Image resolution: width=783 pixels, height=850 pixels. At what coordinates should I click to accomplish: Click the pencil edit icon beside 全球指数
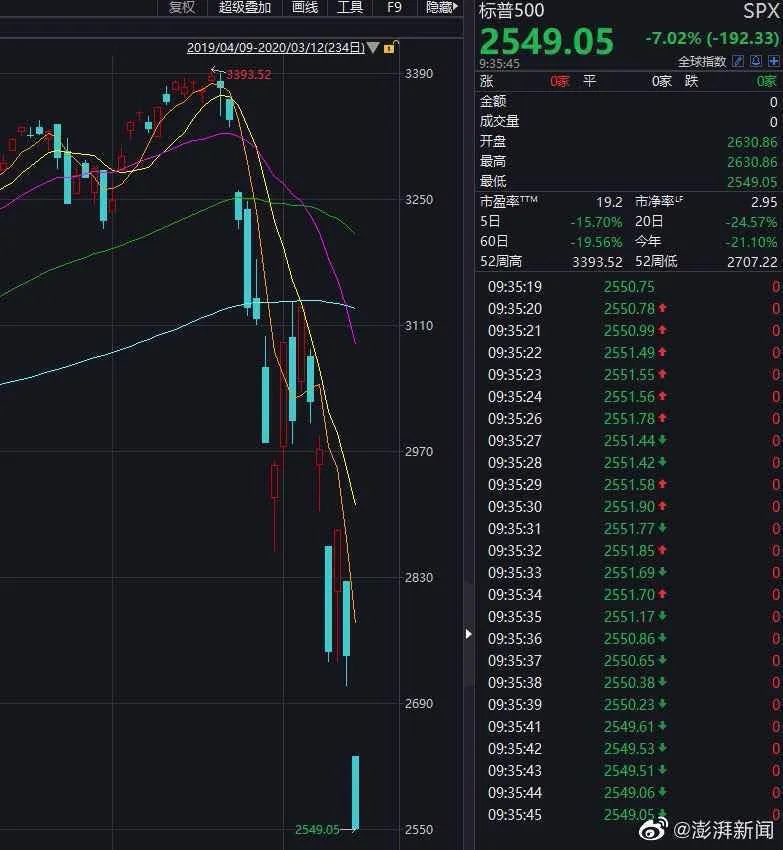tap(738, 61)
